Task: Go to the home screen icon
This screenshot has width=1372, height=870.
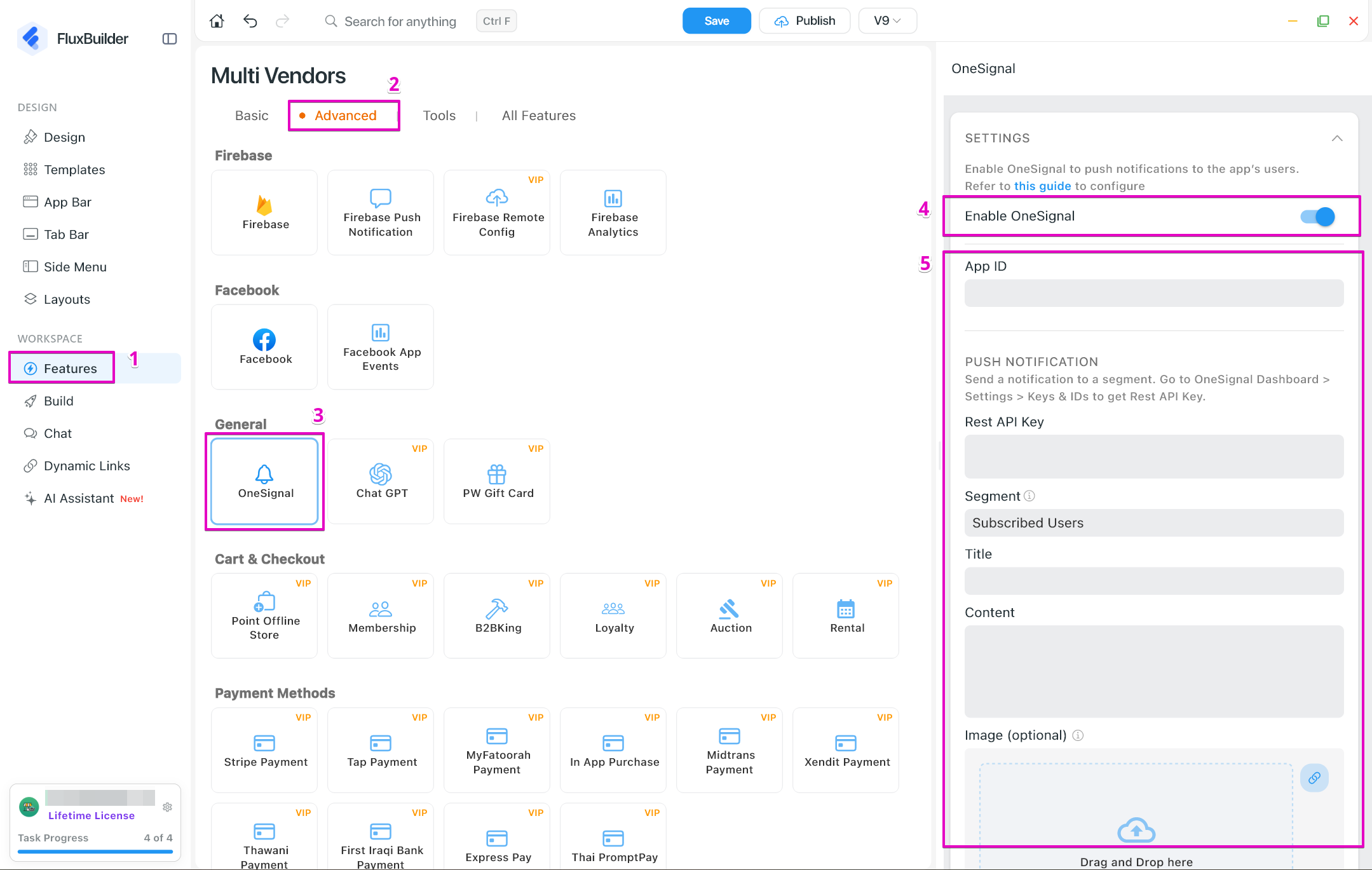Action: (x=217, y=21)
